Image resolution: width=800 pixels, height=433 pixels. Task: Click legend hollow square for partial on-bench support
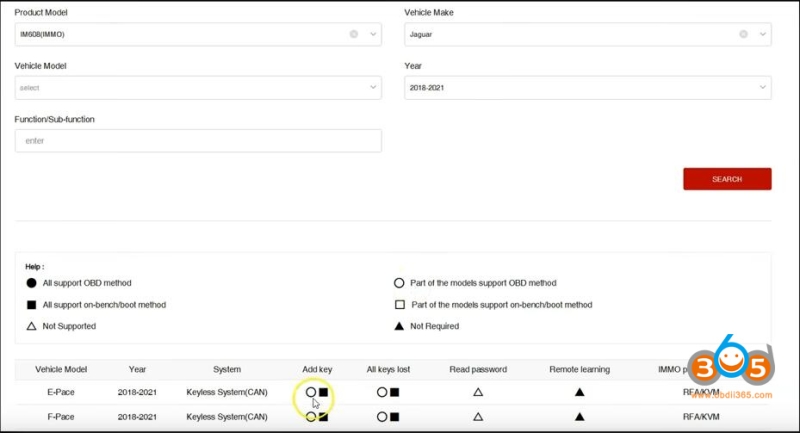pyautogui.click(x=400, y=304)
